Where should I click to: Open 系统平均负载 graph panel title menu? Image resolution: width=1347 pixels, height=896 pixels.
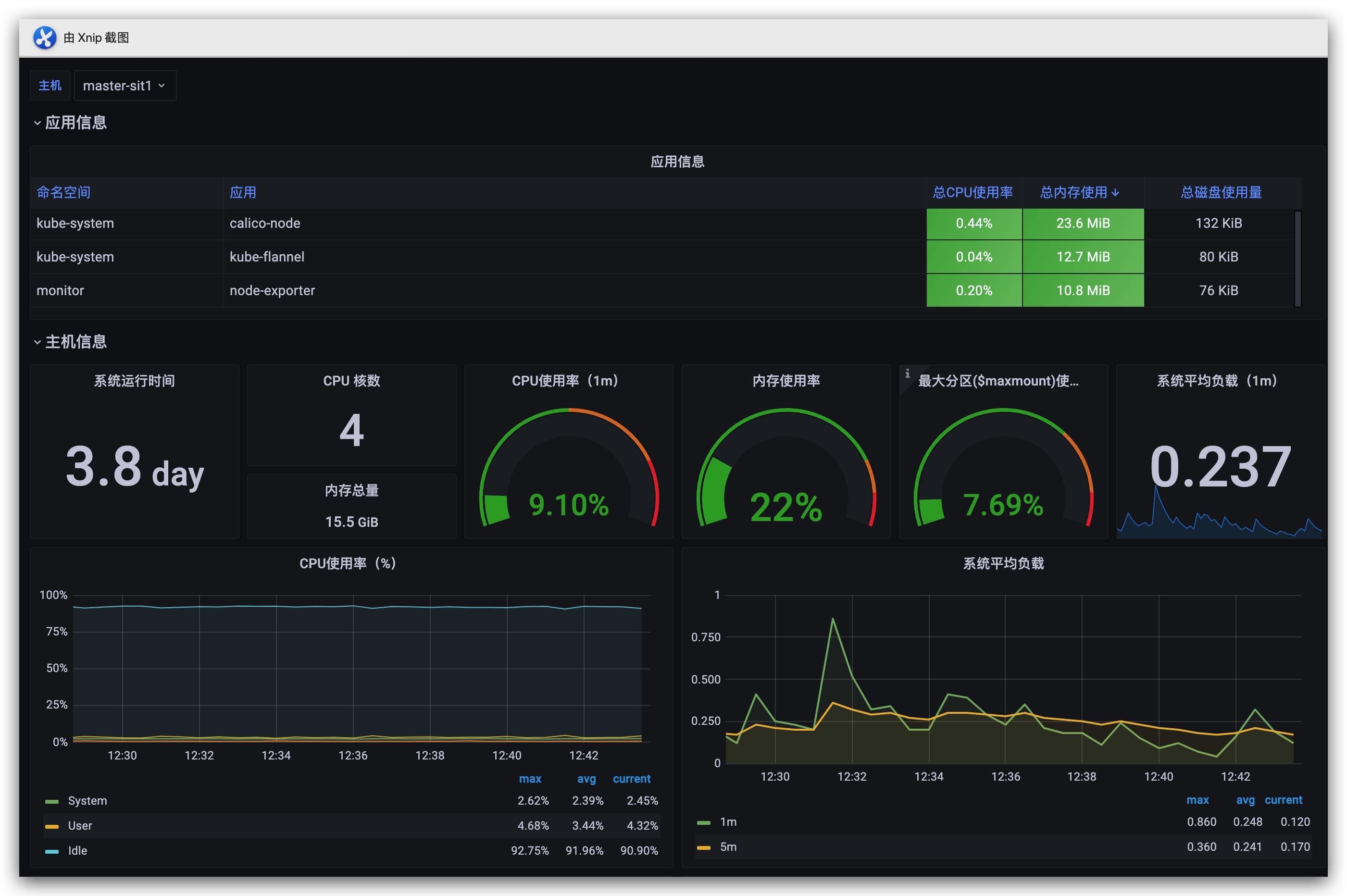(1003, 563)
